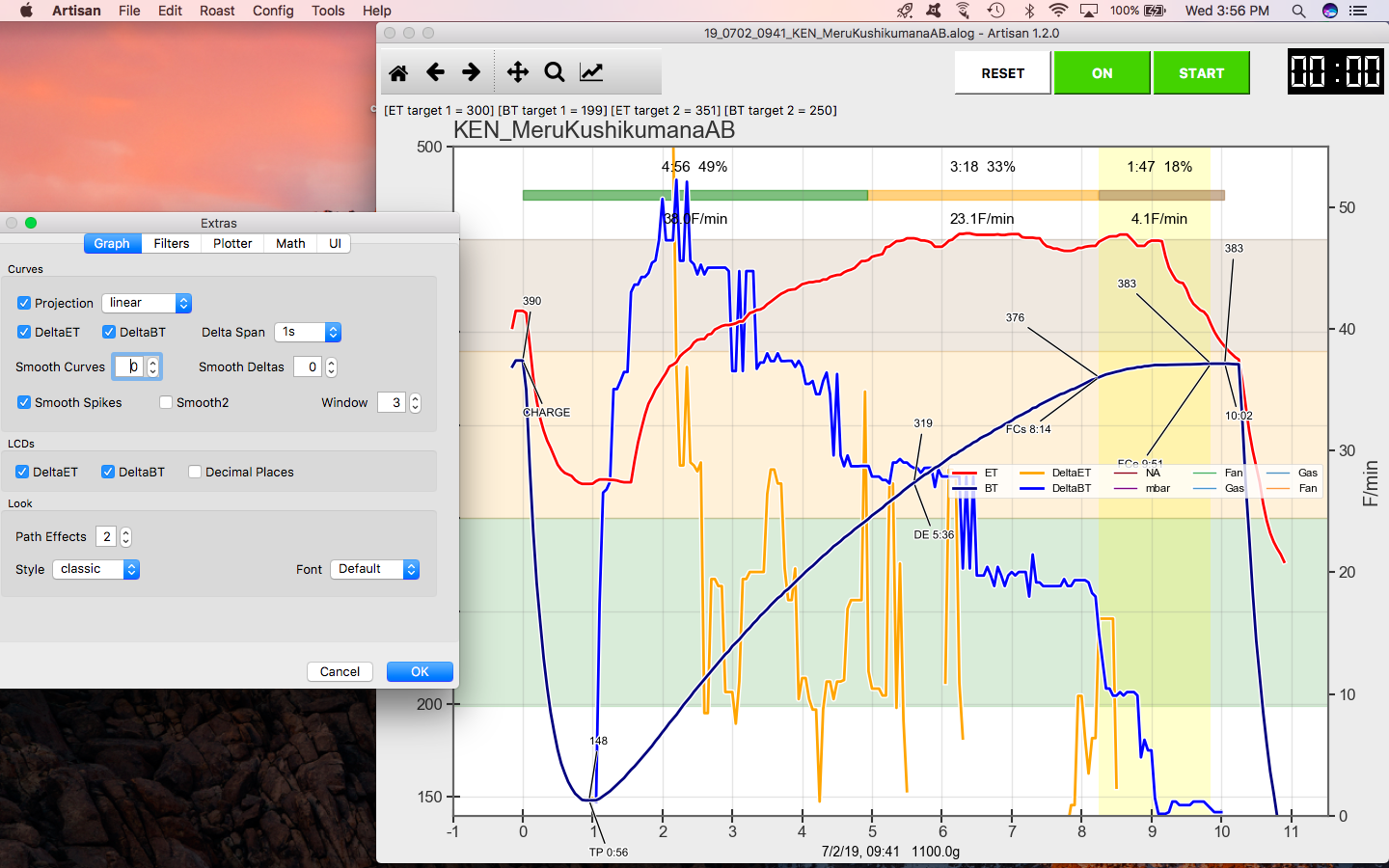The image size is (1389, 868).
Task: Click the orange Maillard phase bar
Action: (983, 195)
